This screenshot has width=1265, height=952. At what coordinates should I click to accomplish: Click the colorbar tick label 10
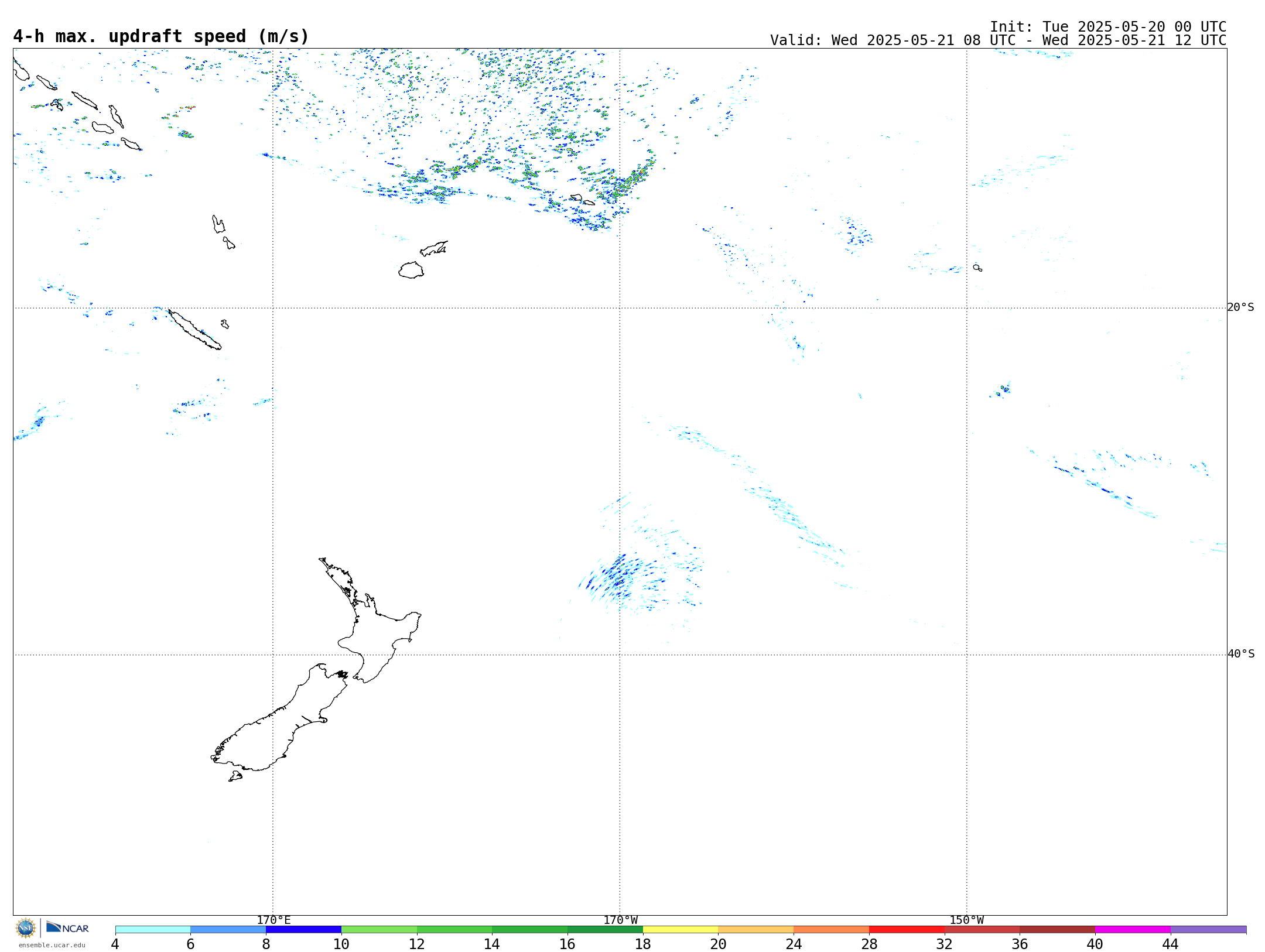tap(341, 944)
